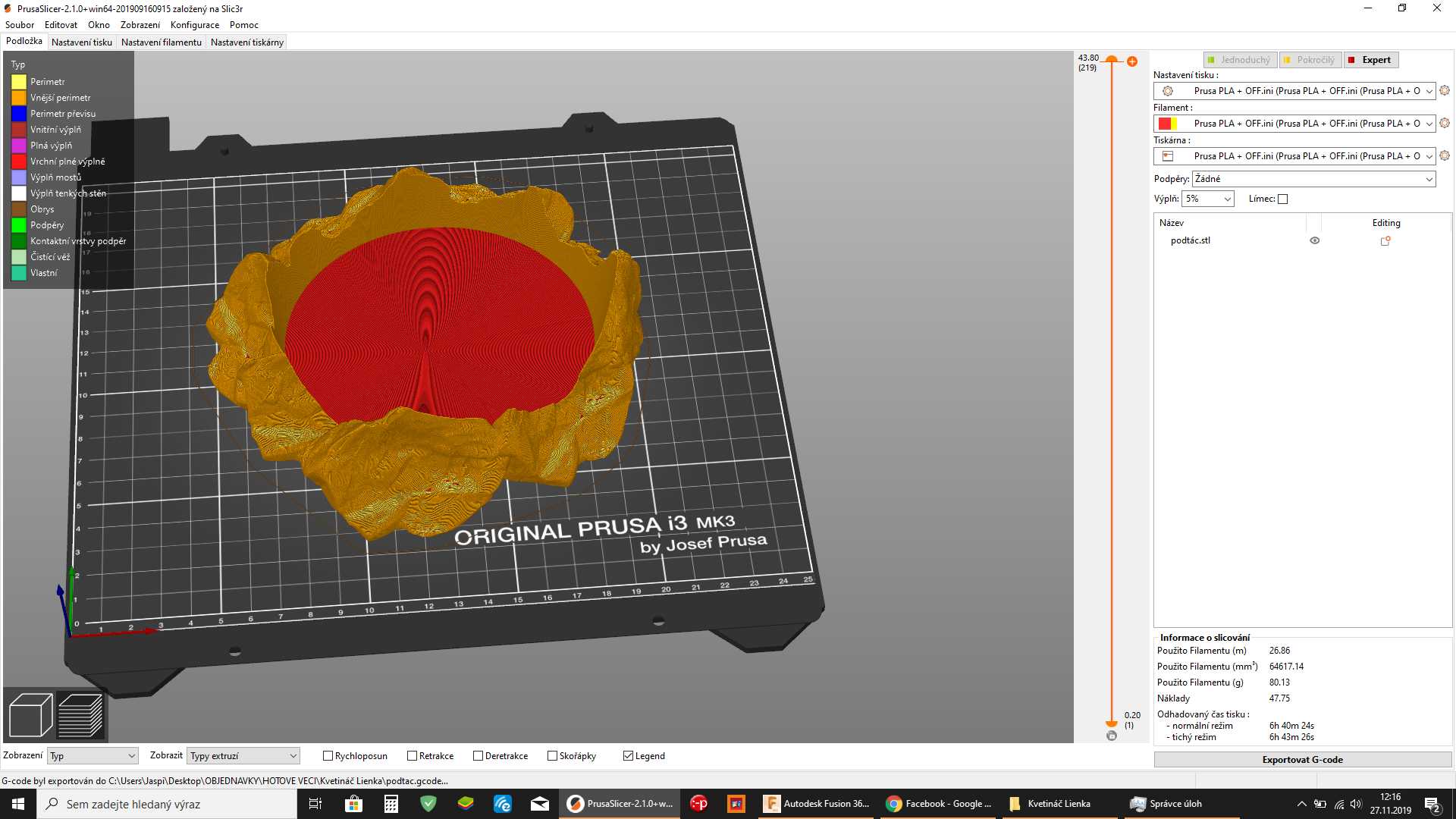Open the Soubor menu
The width and height of the screenshot is (1456, 819).
20,25
